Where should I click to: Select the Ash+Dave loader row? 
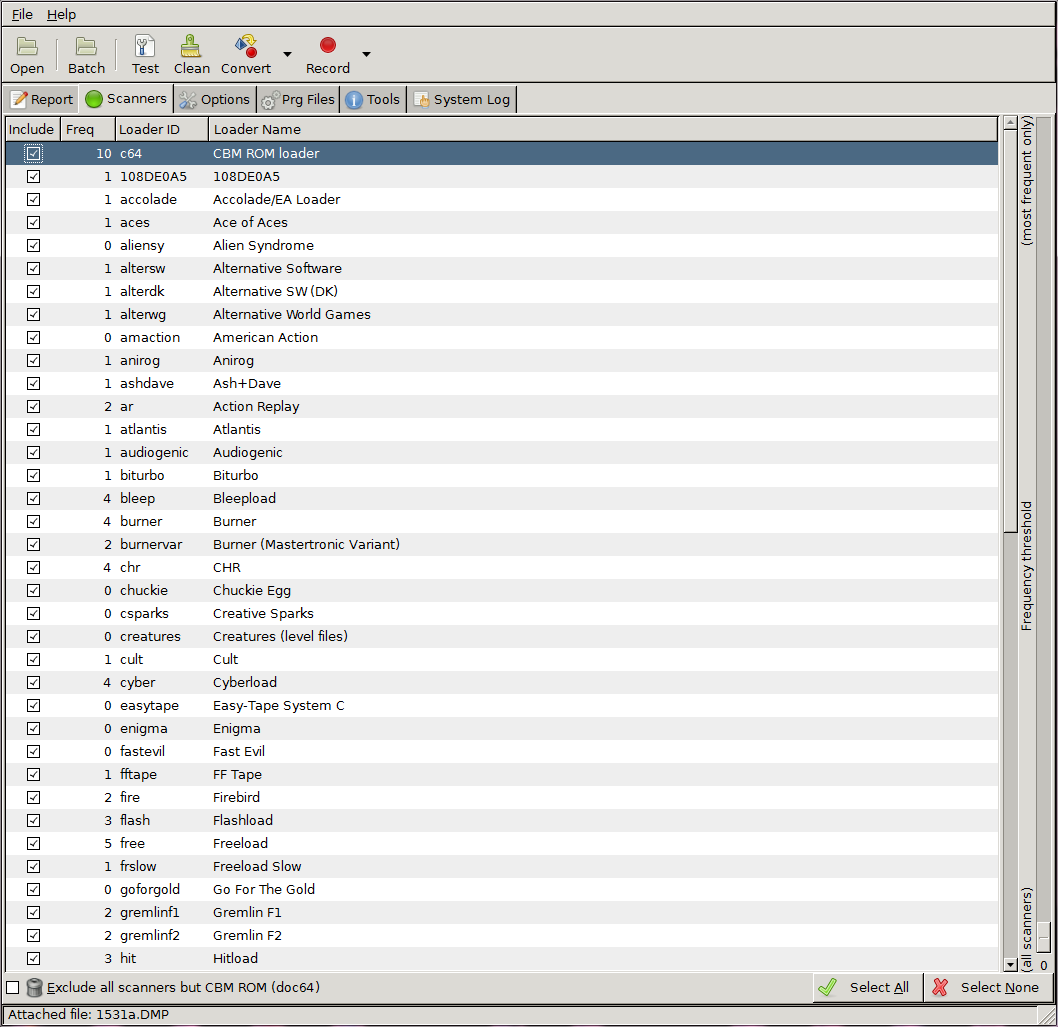[x=502, y=384]
